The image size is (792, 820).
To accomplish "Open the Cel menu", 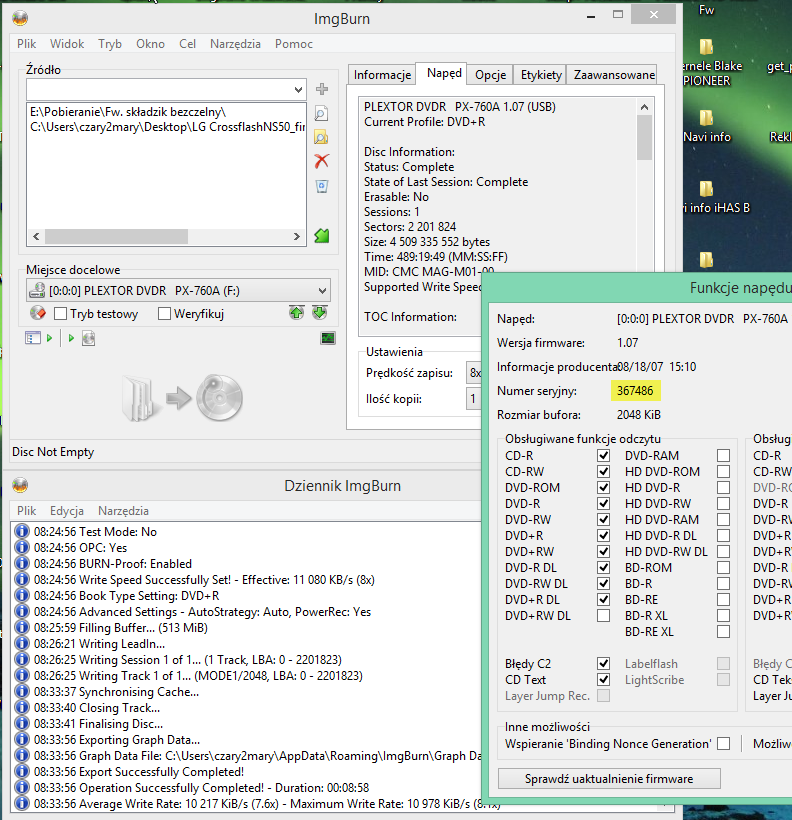I will click(x=187, y=44).
